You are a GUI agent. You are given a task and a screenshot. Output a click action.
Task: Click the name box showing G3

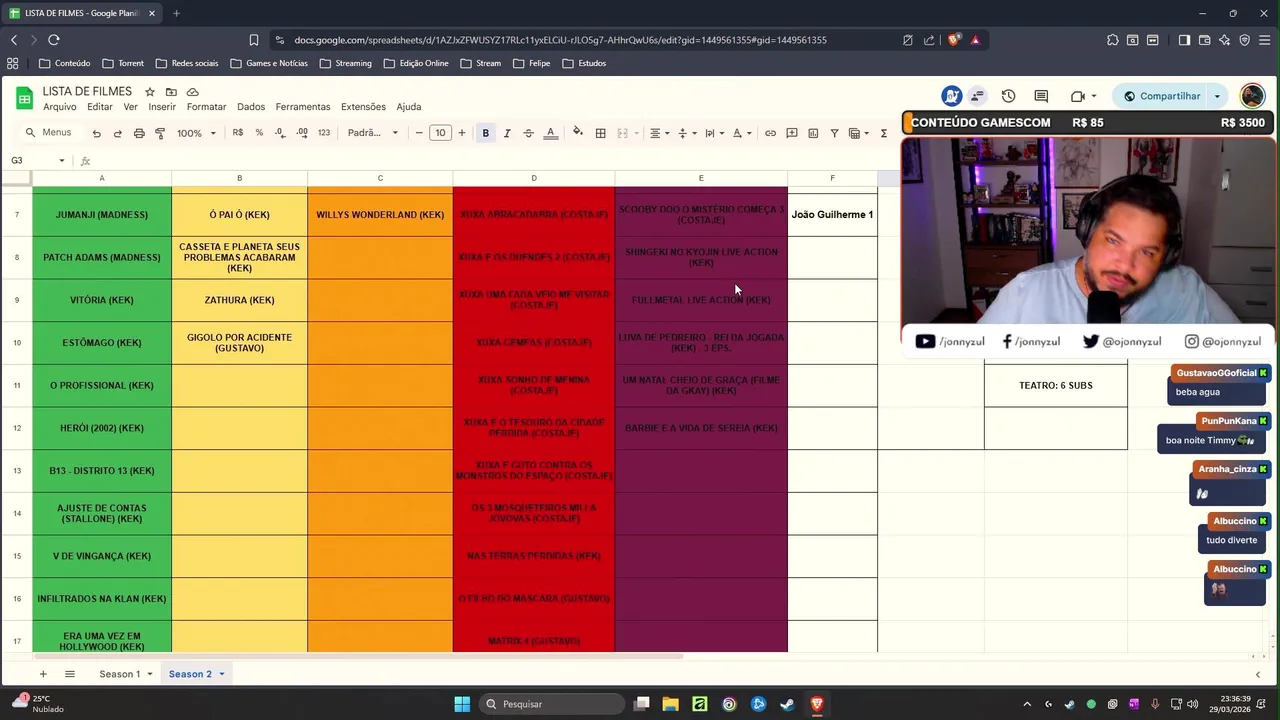point(38,161)
